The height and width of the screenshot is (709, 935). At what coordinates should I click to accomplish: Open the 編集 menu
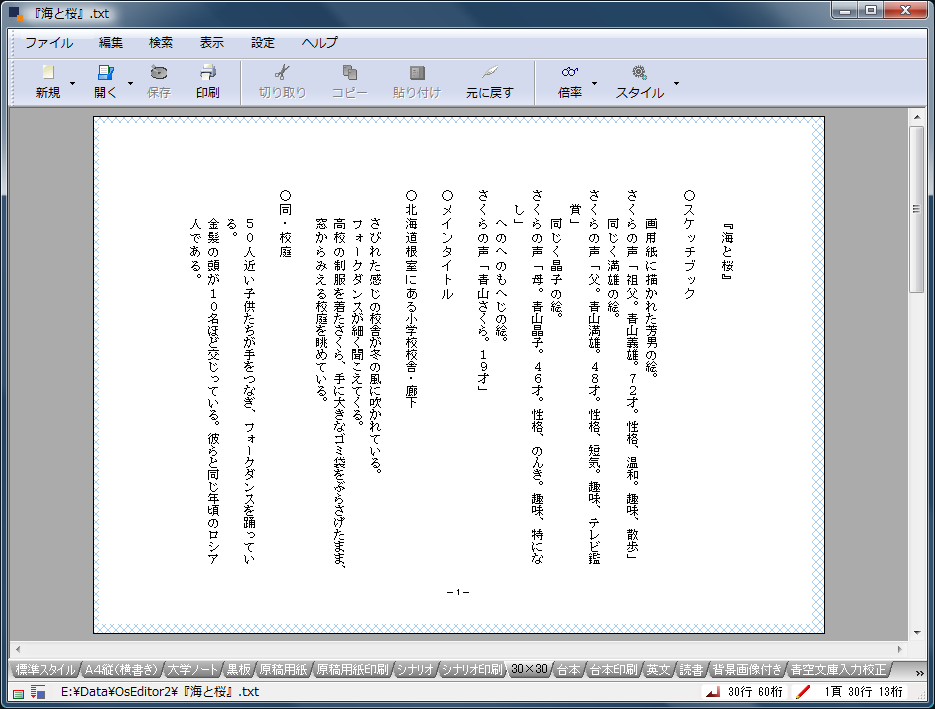click(x=111, y=43)
